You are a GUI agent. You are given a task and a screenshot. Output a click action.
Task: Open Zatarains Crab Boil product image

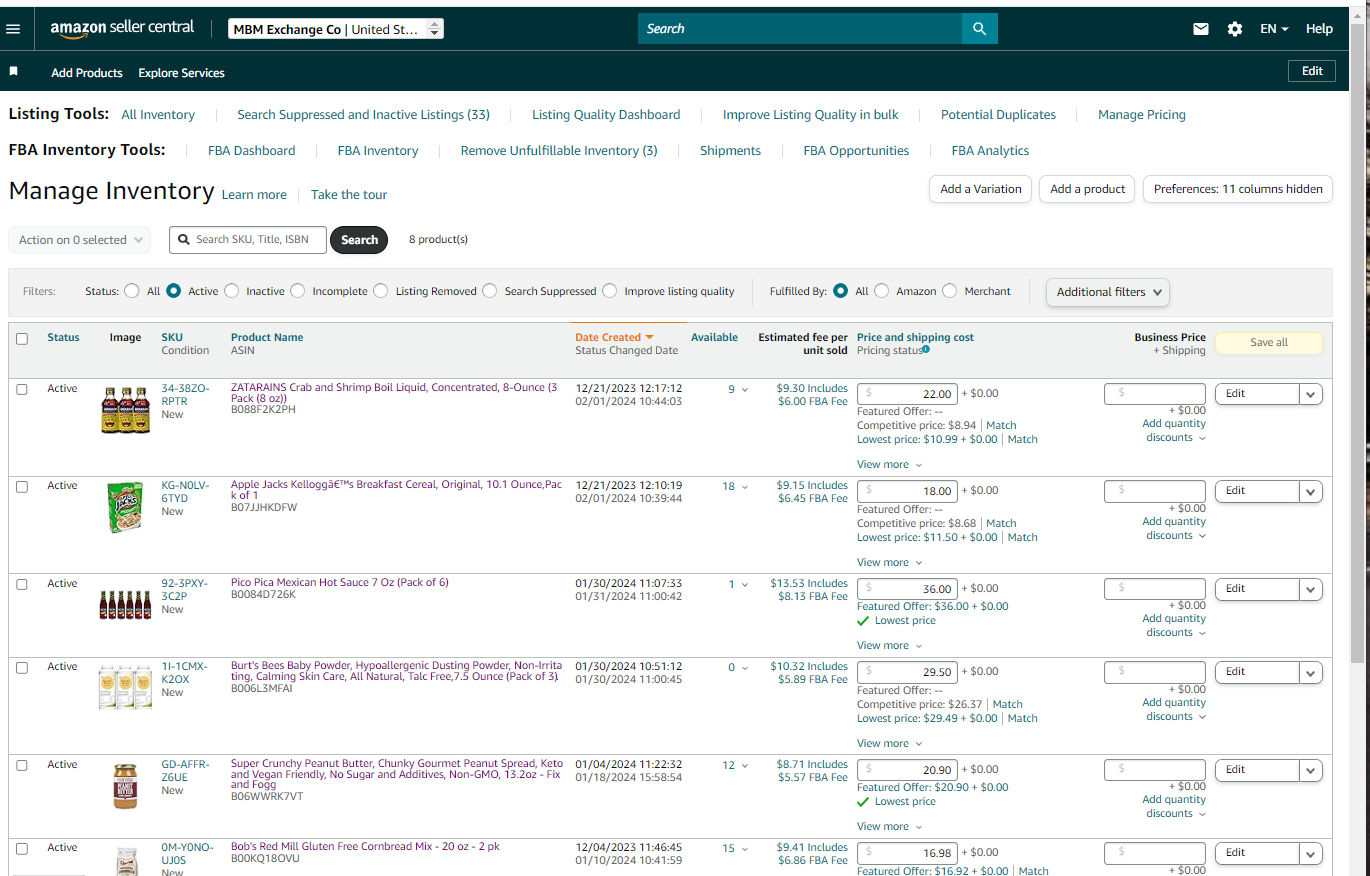pos(125,410)
